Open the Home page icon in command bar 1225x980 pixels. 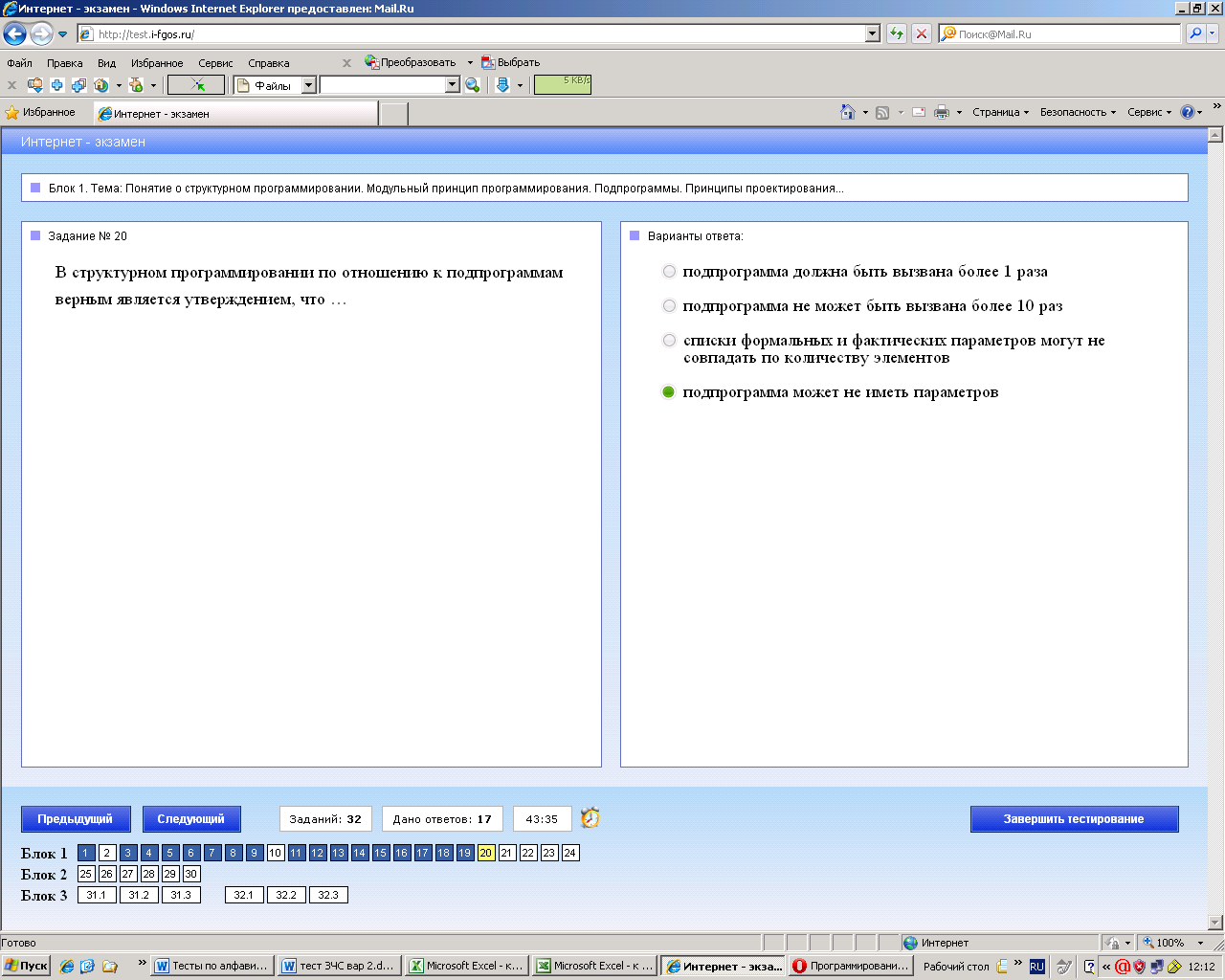click(847, 112)
